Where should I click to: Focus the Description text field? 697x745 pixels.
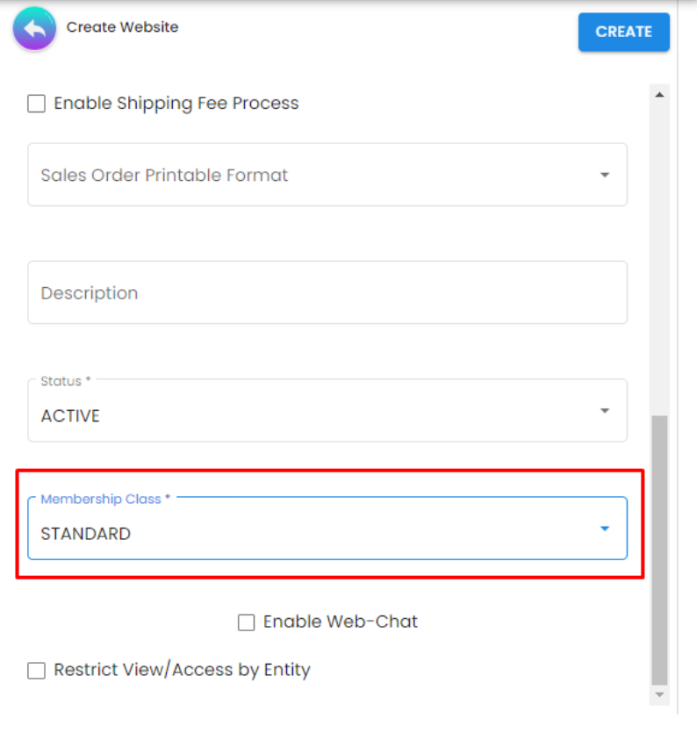click(x=327, y=293)
